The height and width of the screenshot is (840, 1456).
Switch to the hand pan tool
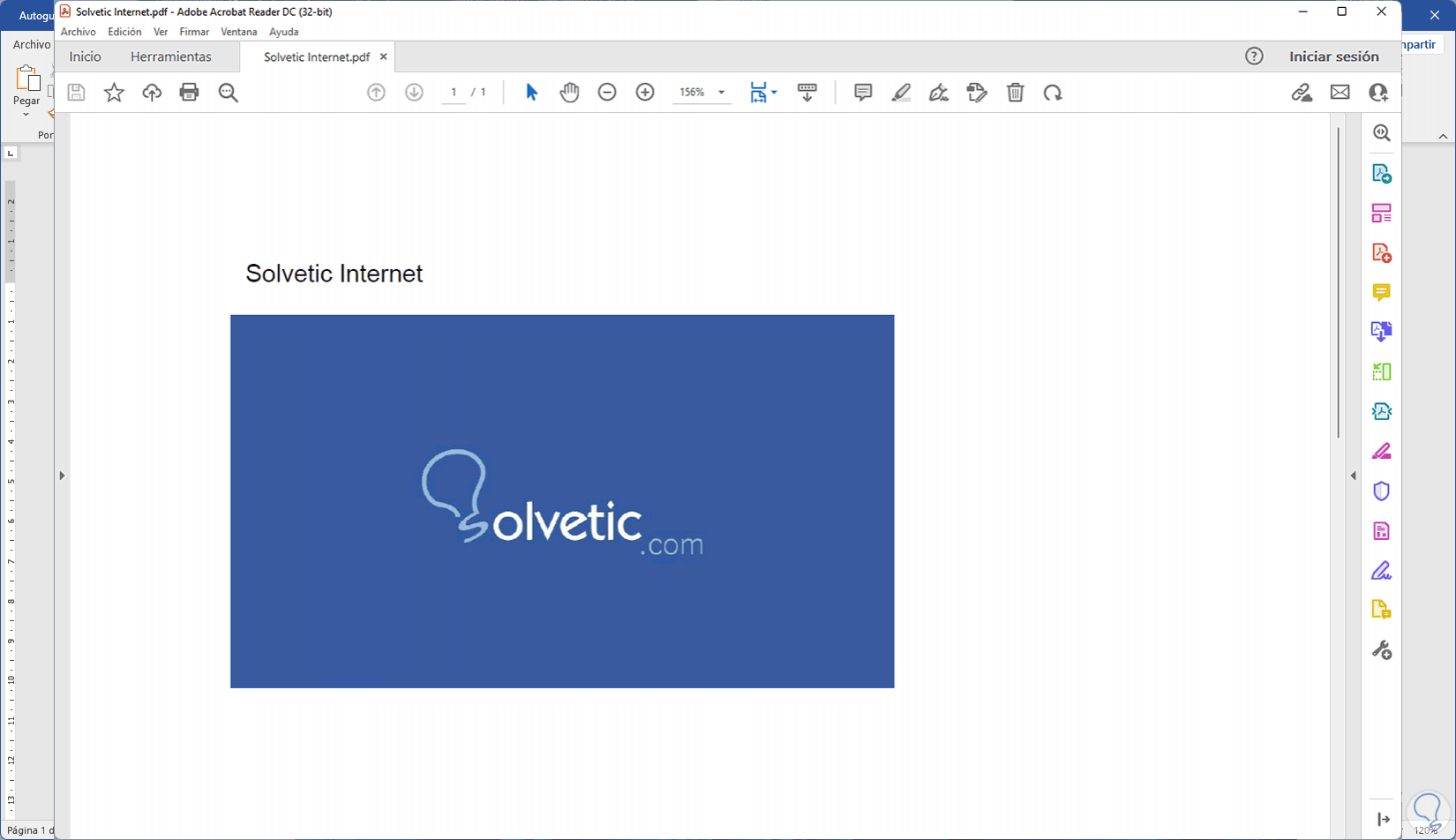coord(569,93)
